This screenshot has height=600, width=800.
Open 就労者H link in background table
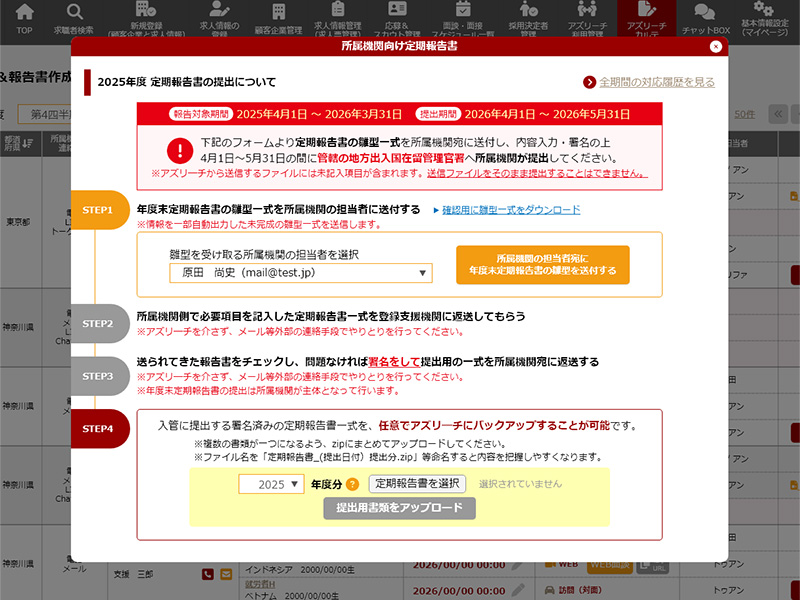click(x=260, y=584)
